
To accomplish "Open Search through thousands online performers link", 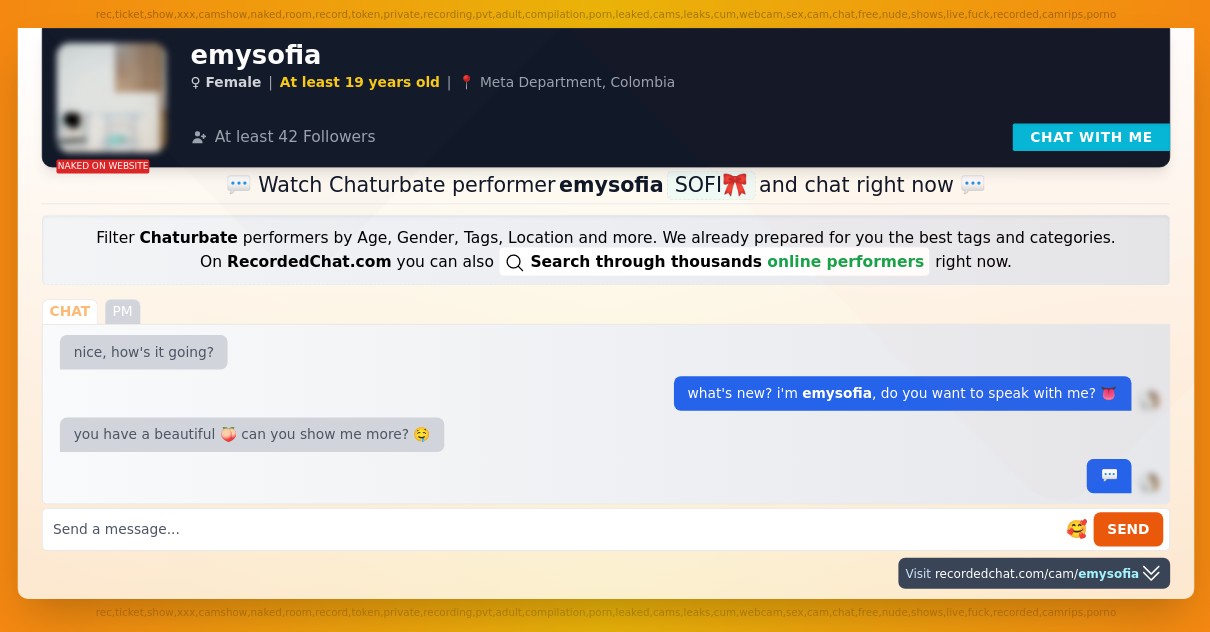I will pyautogui.click(x=714, y=262).
